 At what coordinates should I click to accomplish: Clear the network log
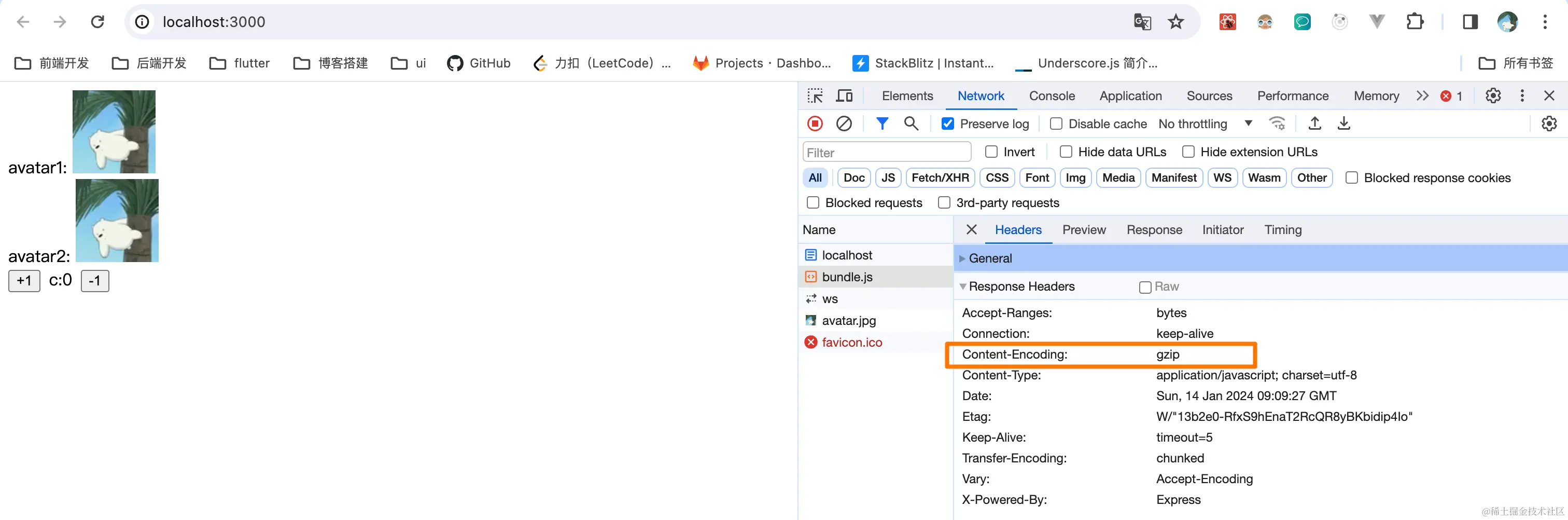(x=844, y=124)
